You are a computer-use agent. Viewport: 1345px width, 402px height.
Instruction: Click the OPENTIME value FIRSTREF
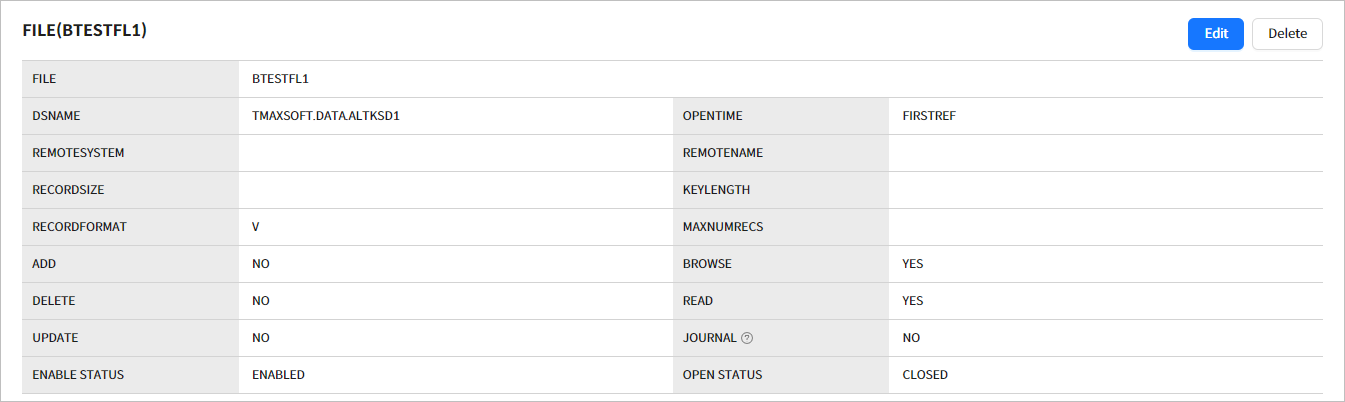click(929, 116)
